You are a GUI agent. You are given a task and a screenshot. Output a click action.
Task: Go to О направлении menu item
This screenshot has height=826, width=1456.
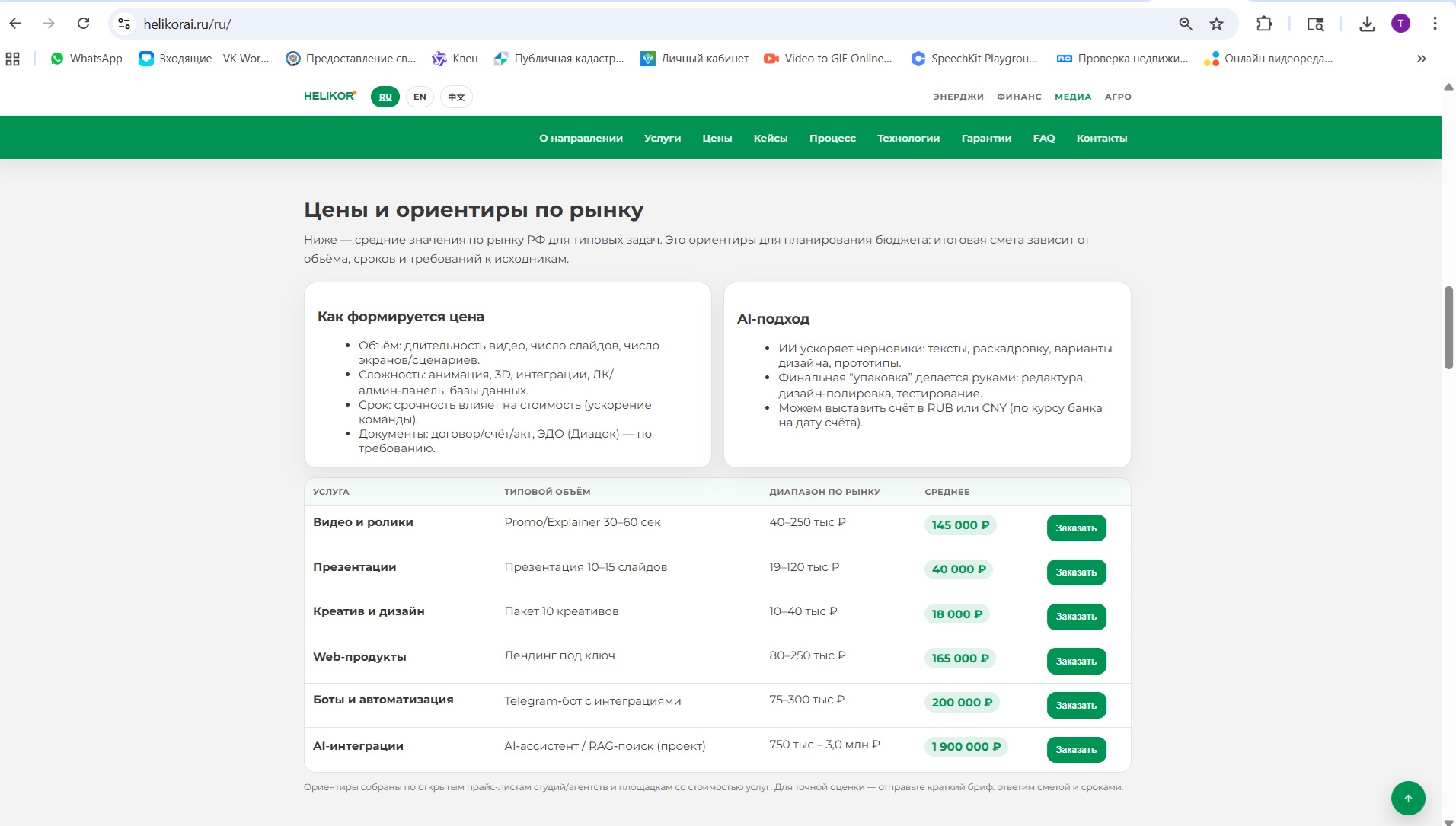point(581,138)
